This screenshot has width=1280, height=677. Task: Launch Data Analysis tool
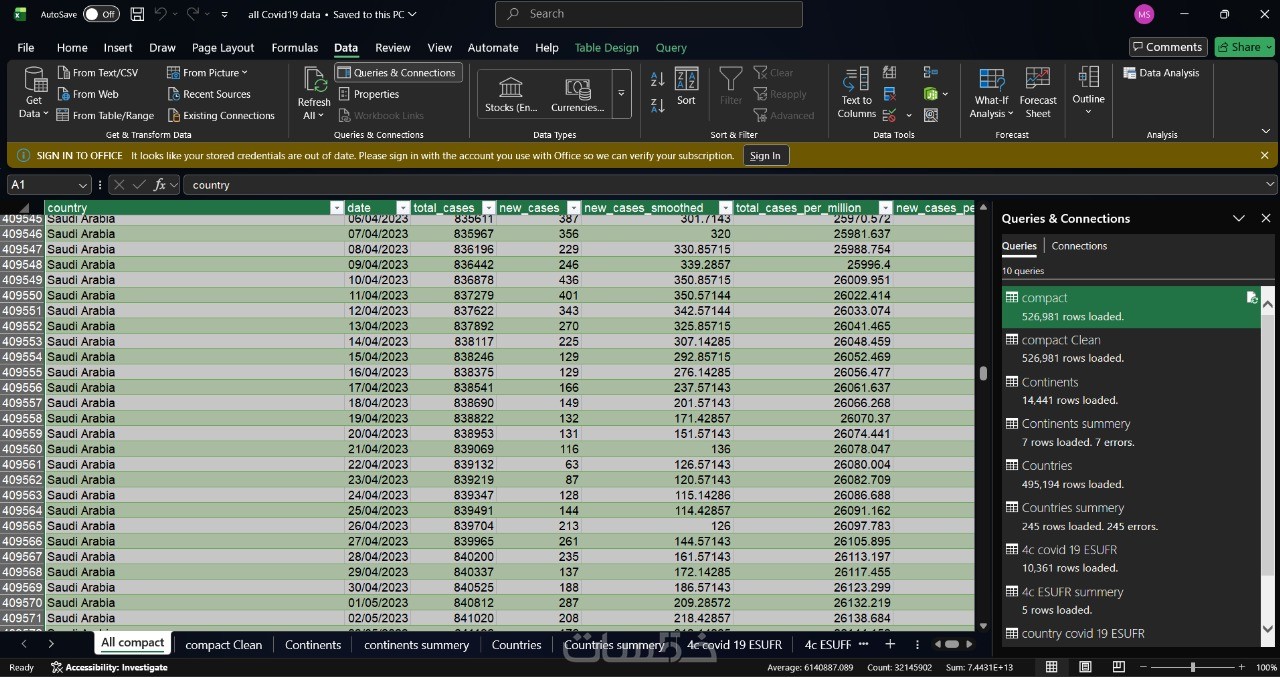click(x=1161, y=73)
